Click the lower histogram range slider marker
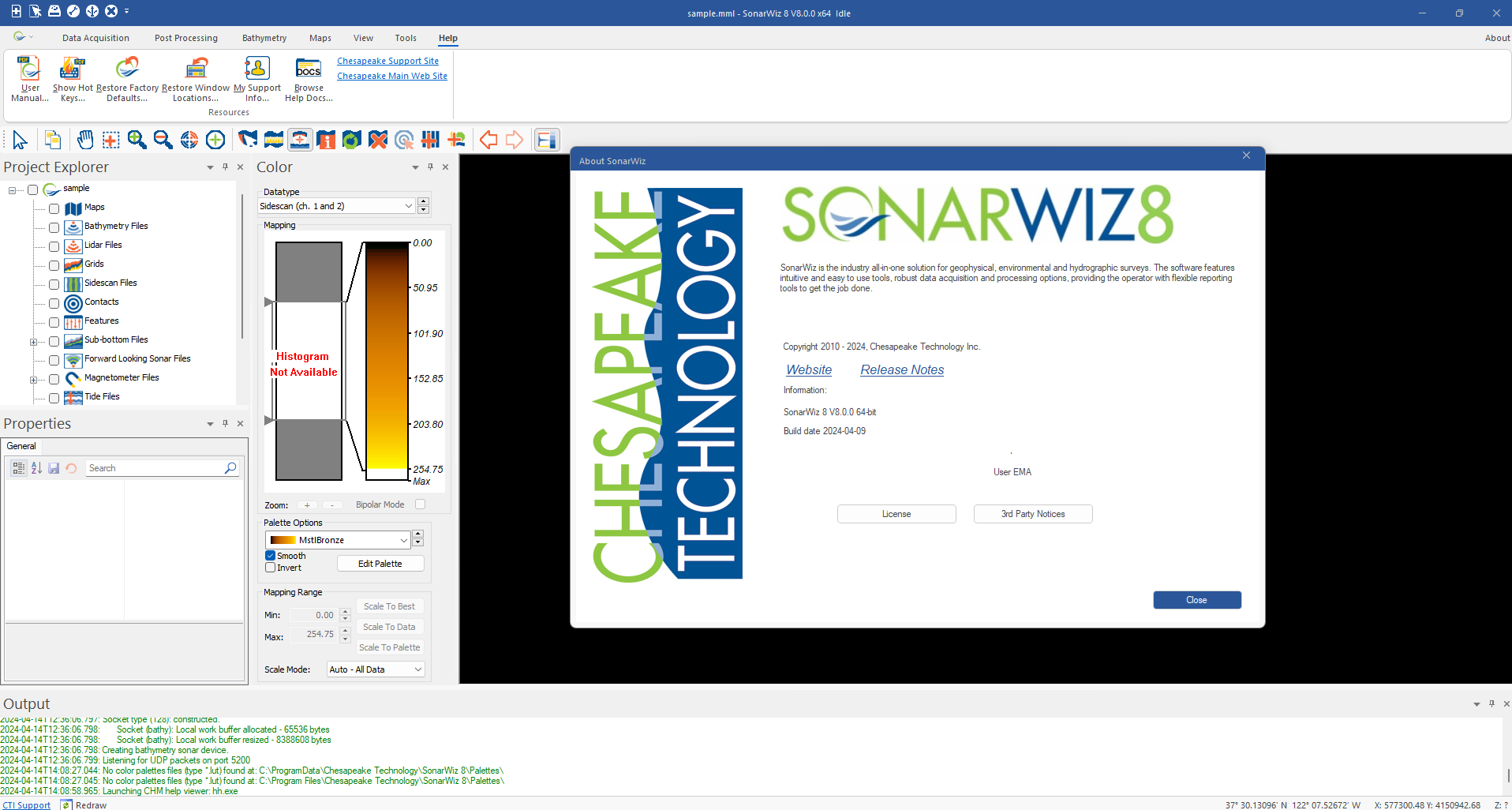 pos(268,420)
